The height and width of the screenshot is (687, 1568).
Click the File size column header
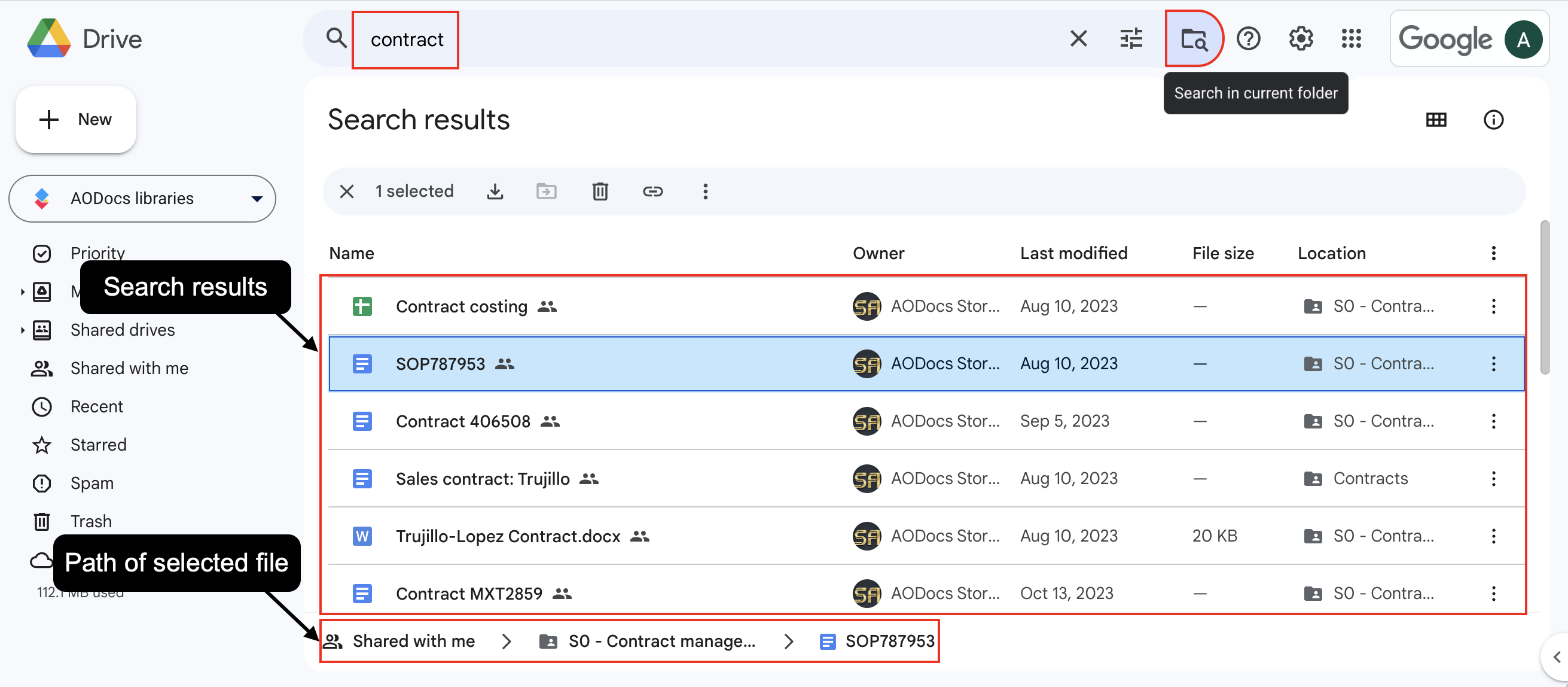coord(1222,253)
